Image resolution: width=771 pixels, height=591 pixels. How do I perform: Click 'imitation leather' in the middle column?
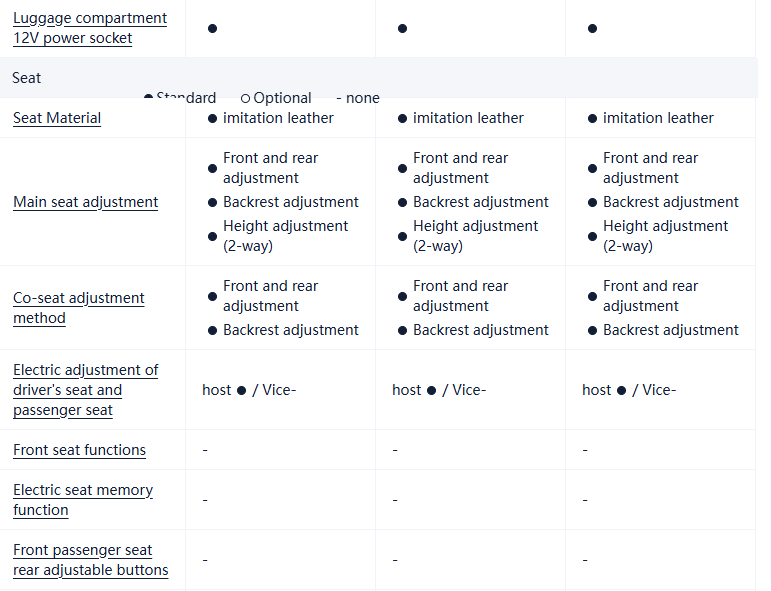point(468,118)
